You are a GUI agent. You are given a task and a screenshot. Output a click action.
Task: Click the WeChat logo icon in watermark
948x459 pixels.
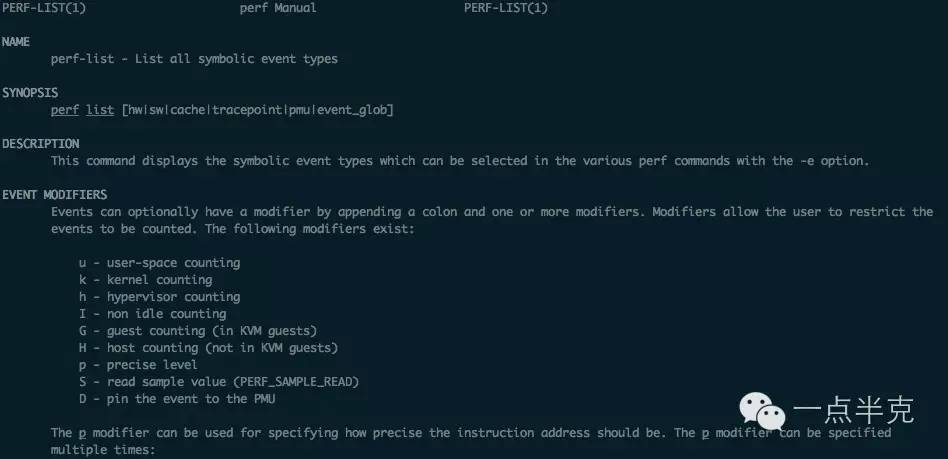[x=763, y=410]
